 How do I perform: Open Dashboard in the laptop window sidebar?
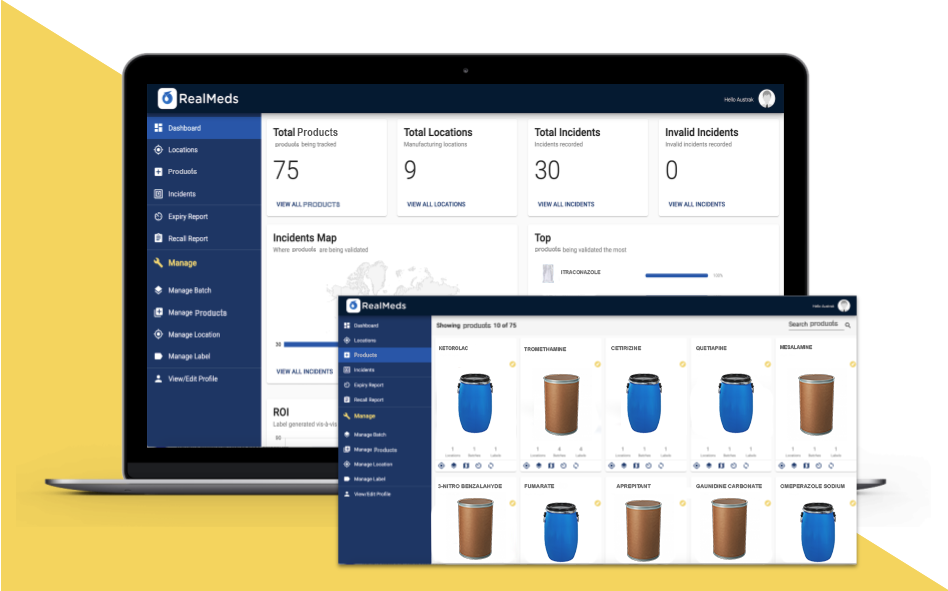click(204, 128)
